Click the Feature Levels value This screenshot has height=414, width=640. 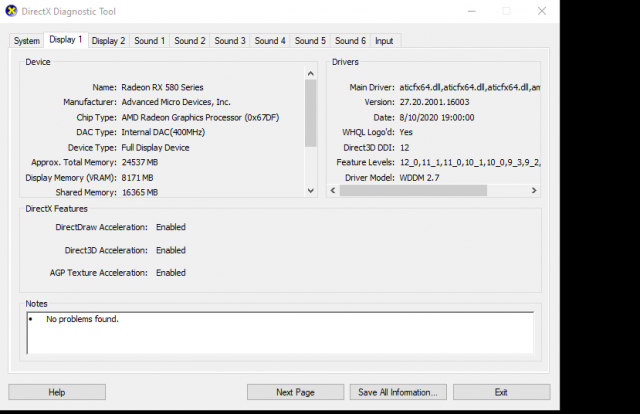(470, 162)
